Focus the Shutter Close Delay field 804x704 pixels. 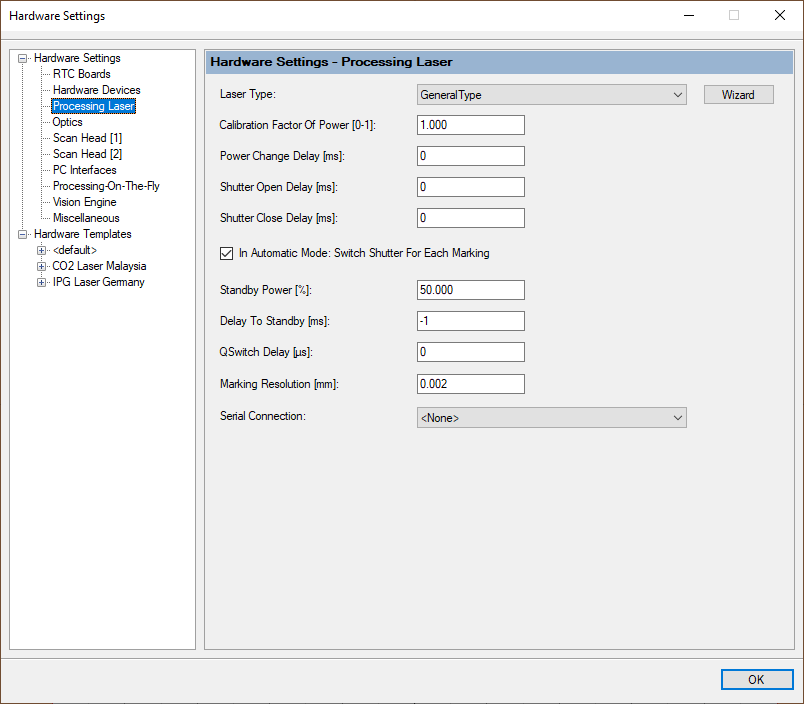tap(471, 218)
